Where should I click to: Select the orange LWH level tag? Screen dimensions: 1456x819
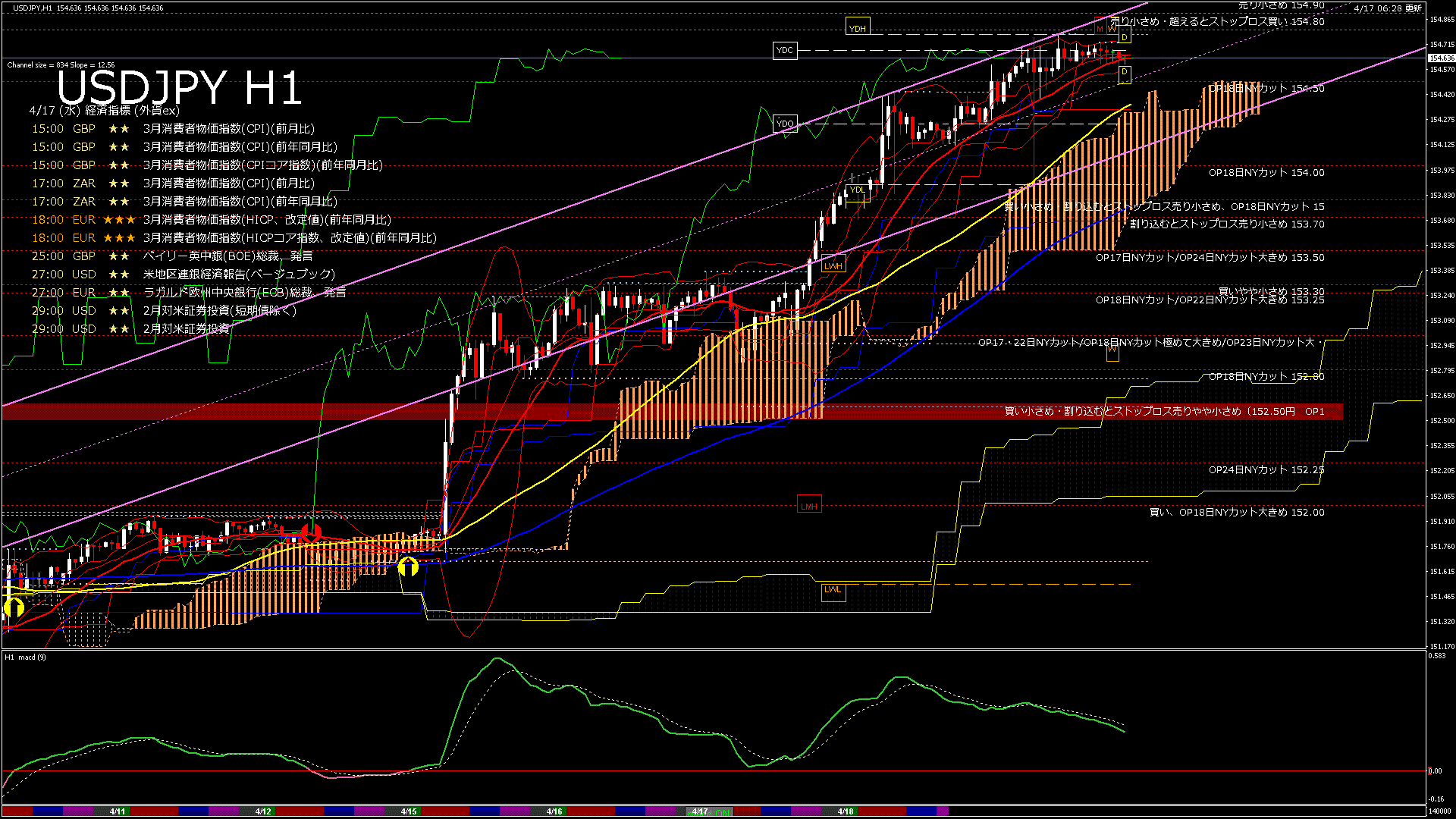pyautogui.click(x=833, y=266)
